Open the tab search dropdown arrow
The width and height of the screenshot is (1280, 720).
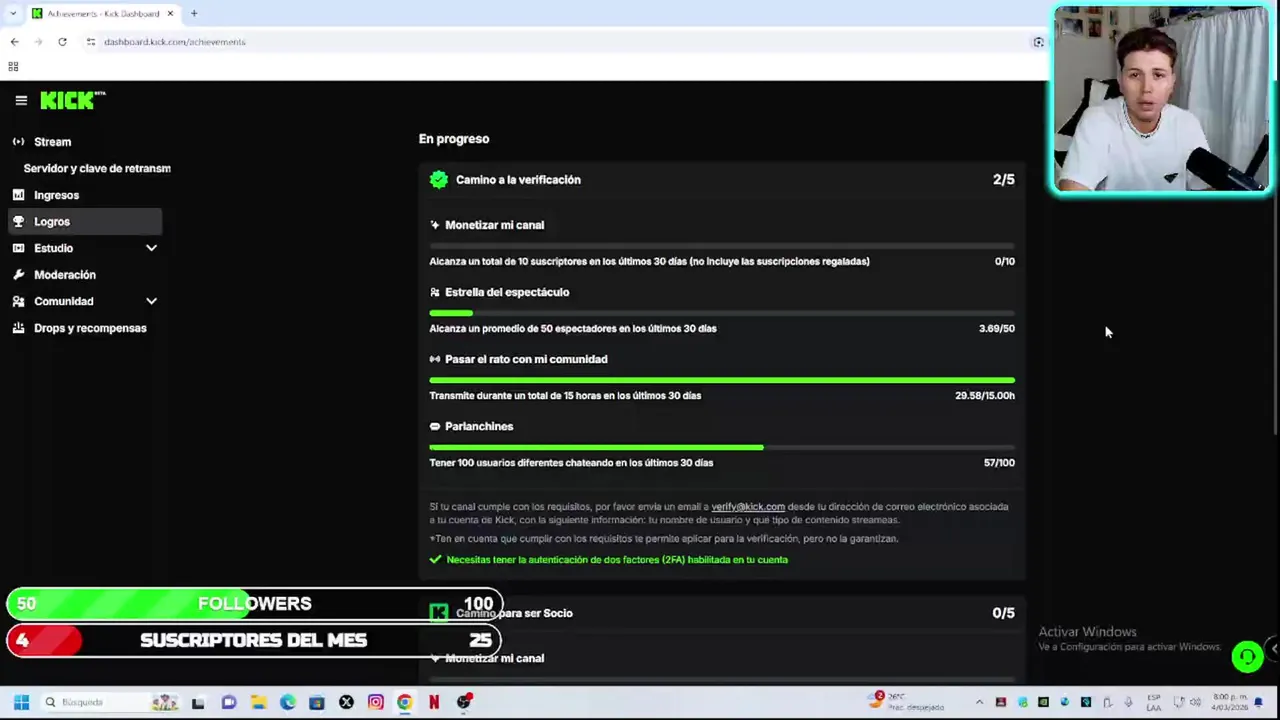point(12,13)
